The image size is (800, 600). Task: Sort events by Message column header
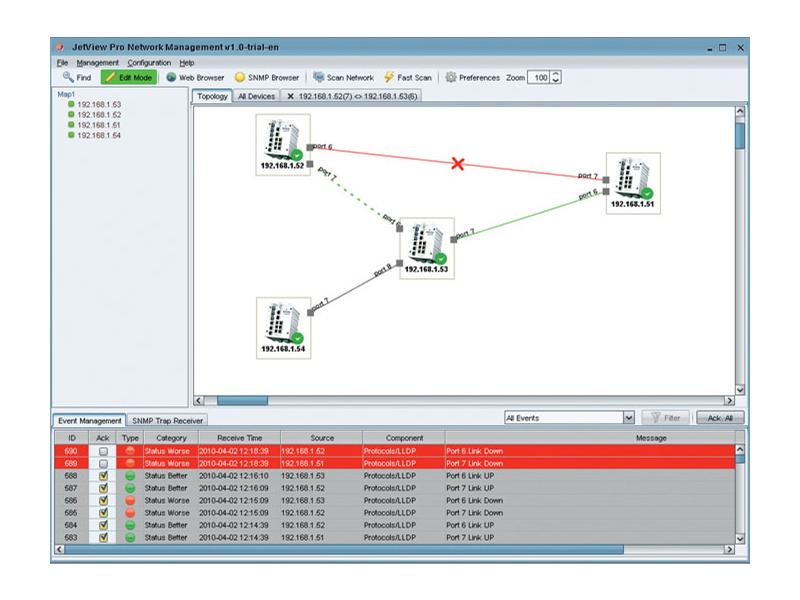590,438
